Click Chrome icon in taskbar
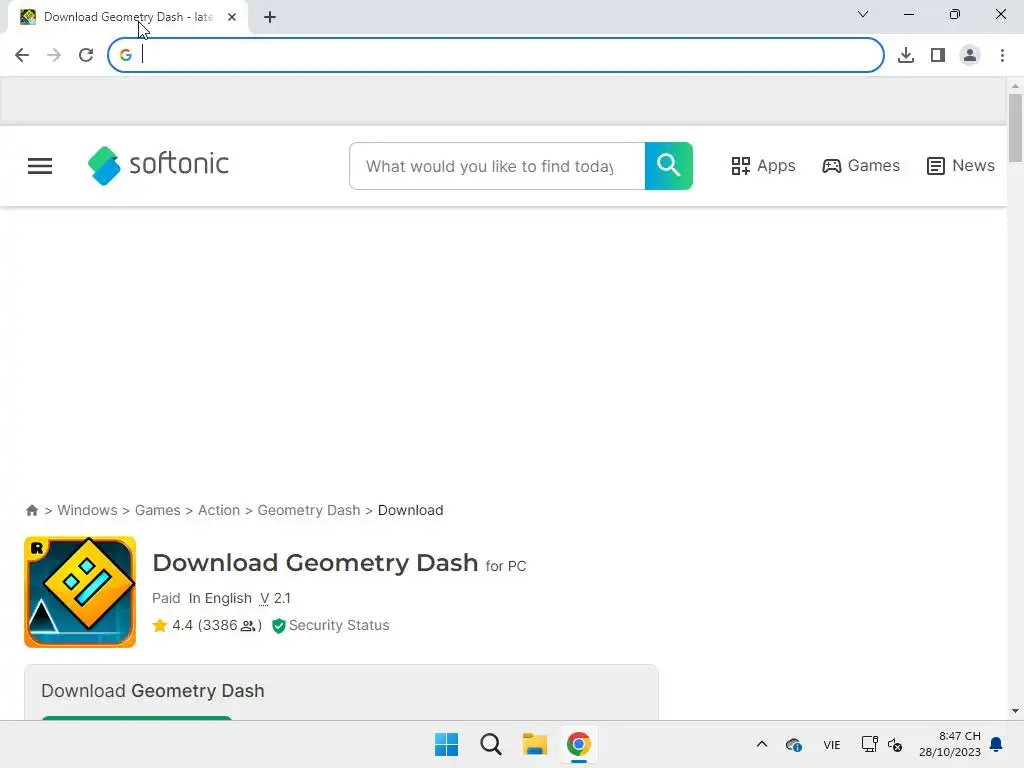1024x768 pixels. pos(579,744)
